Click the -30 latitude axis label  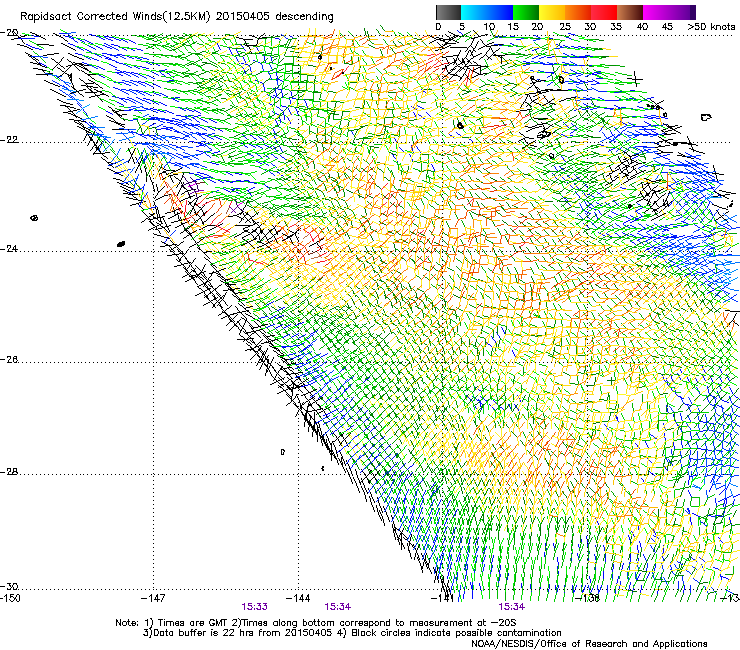9,587
